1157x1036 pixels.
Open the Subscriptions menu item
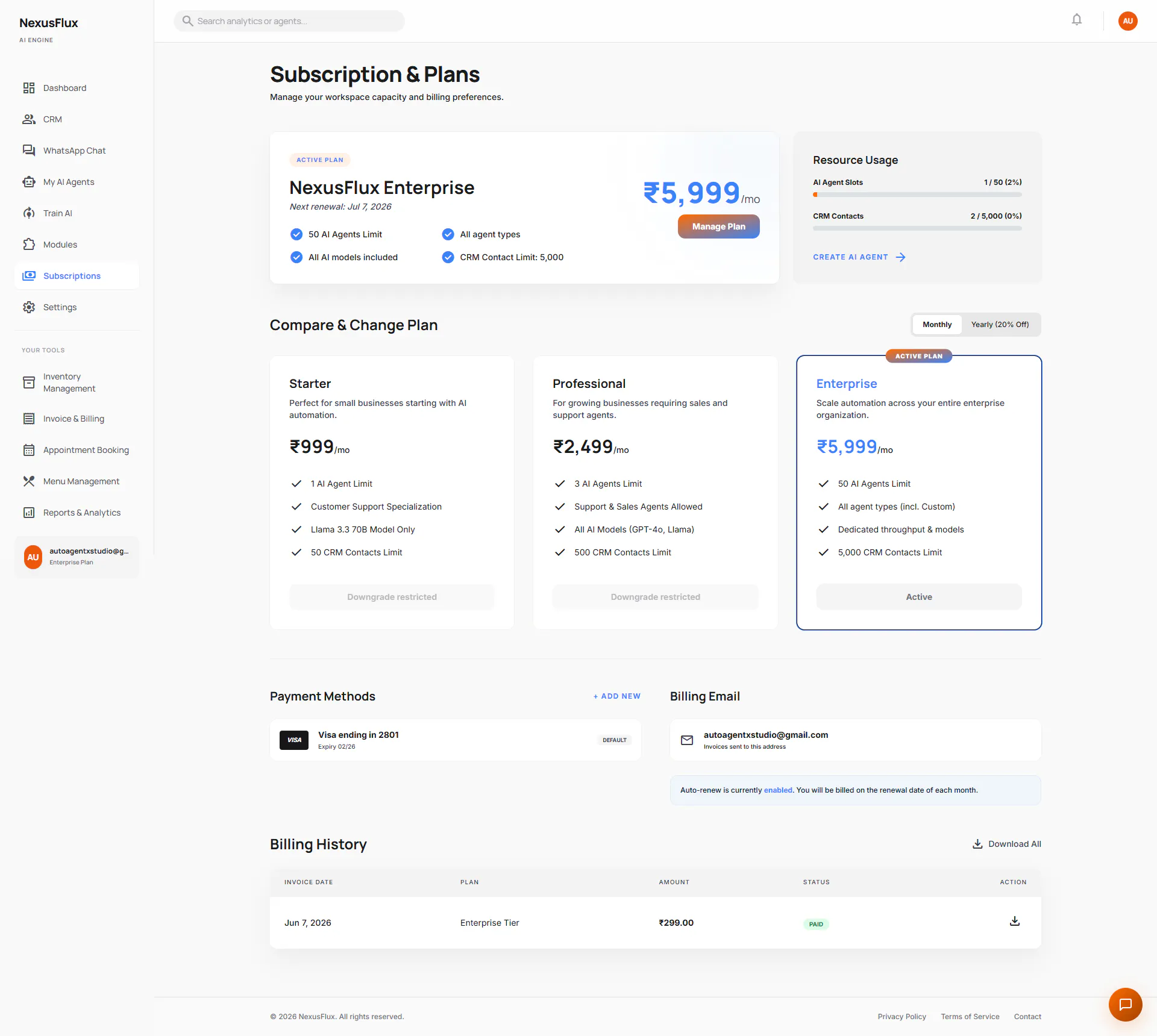tap(77, 276)
